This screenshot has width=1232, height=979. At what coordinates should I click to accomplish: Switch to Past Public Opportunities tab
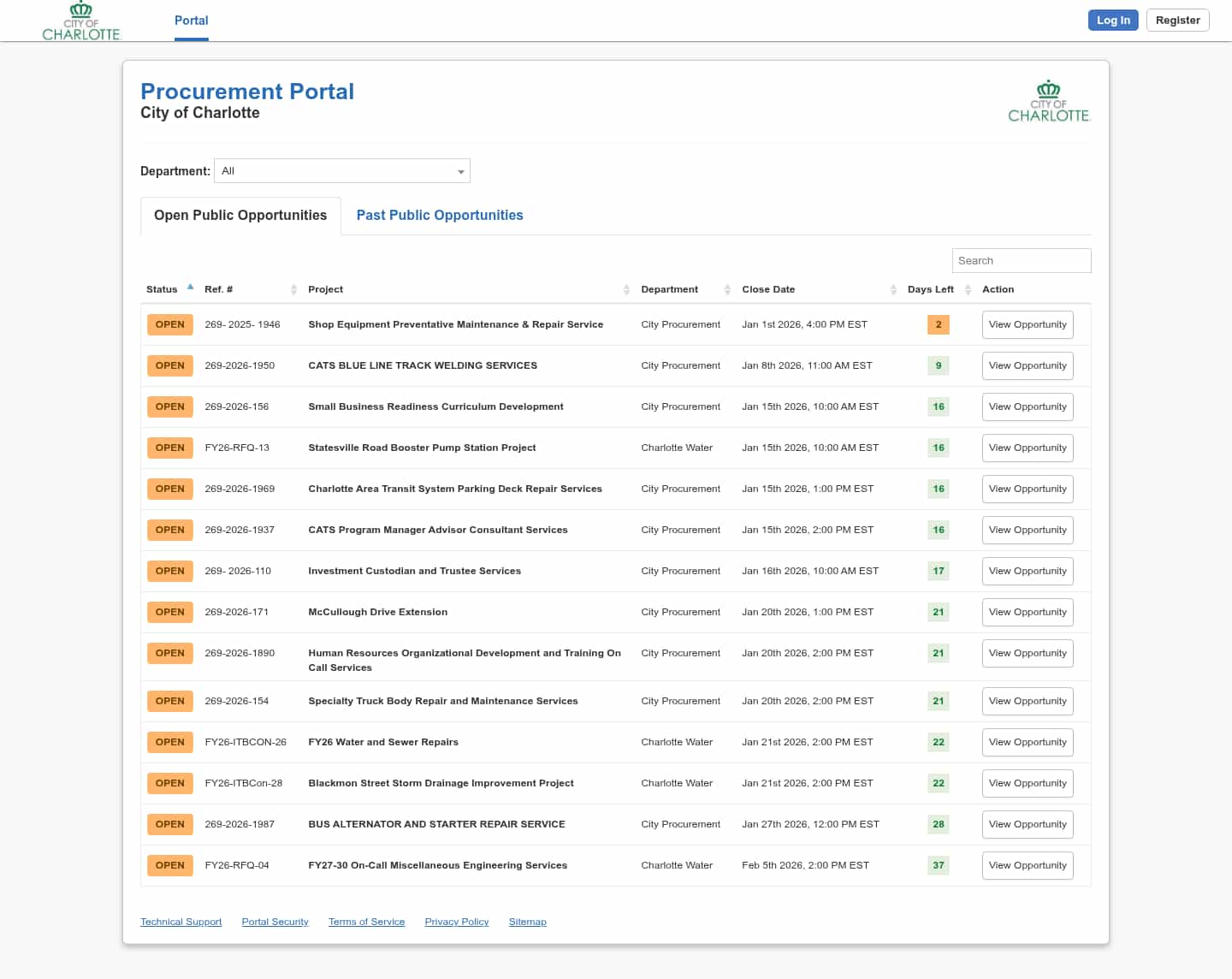click(x=439, y=216)
